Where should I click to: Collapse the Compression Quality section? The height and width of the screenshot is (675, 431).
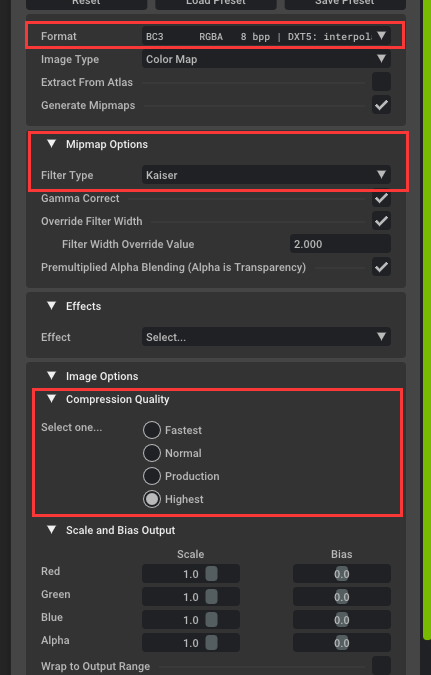(x=52, y=399)
